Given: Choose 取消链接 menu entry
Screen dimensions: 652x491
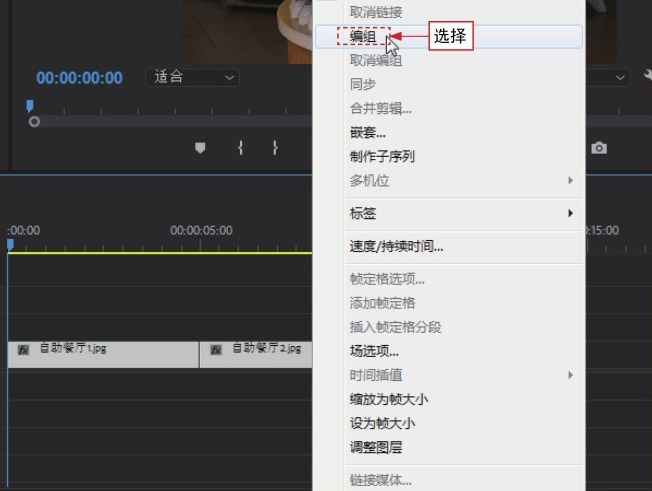Looking at the screenshot, I should 449,12.
